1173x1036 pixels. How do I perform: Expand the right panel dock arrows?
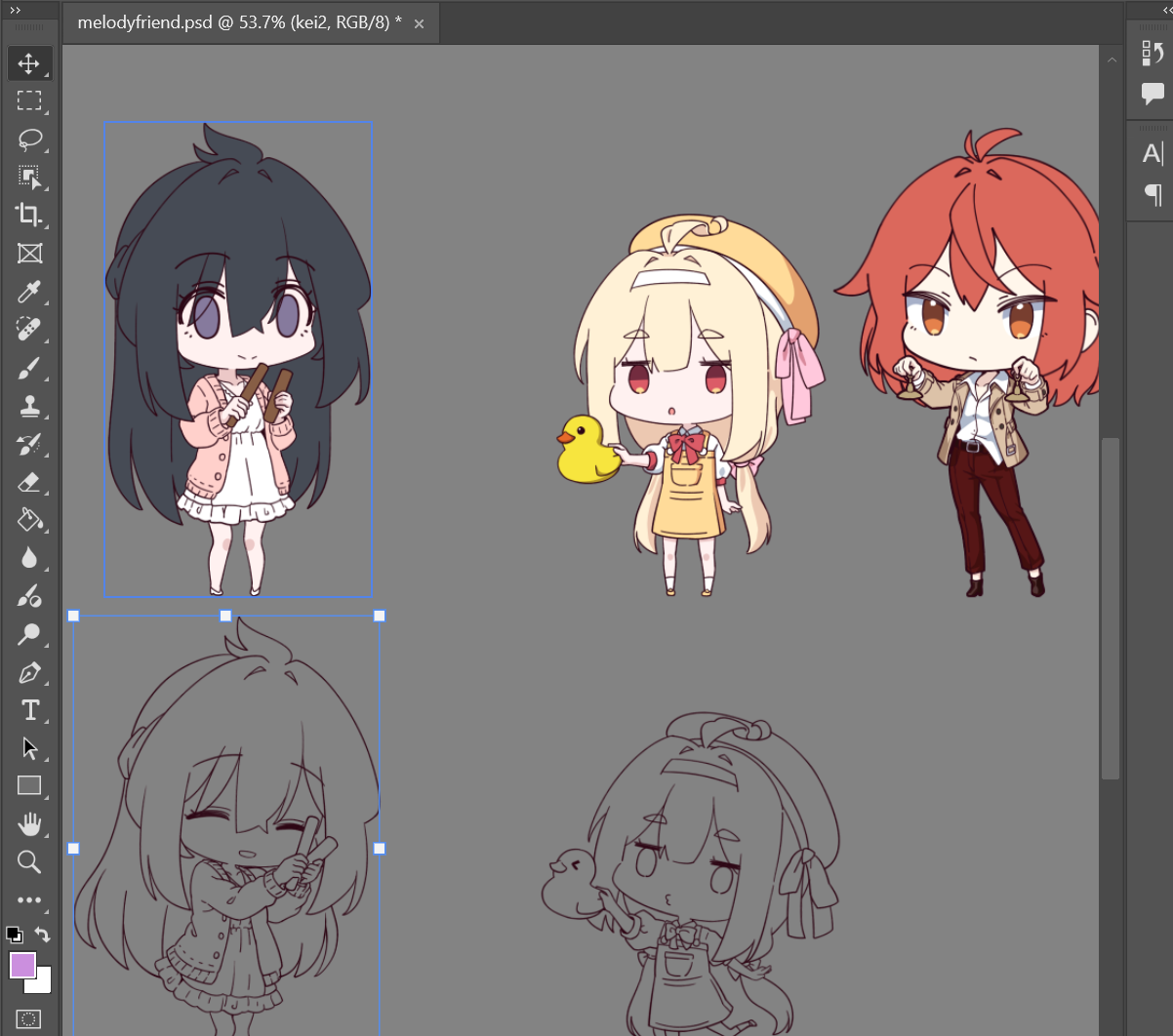point(1167,9)
